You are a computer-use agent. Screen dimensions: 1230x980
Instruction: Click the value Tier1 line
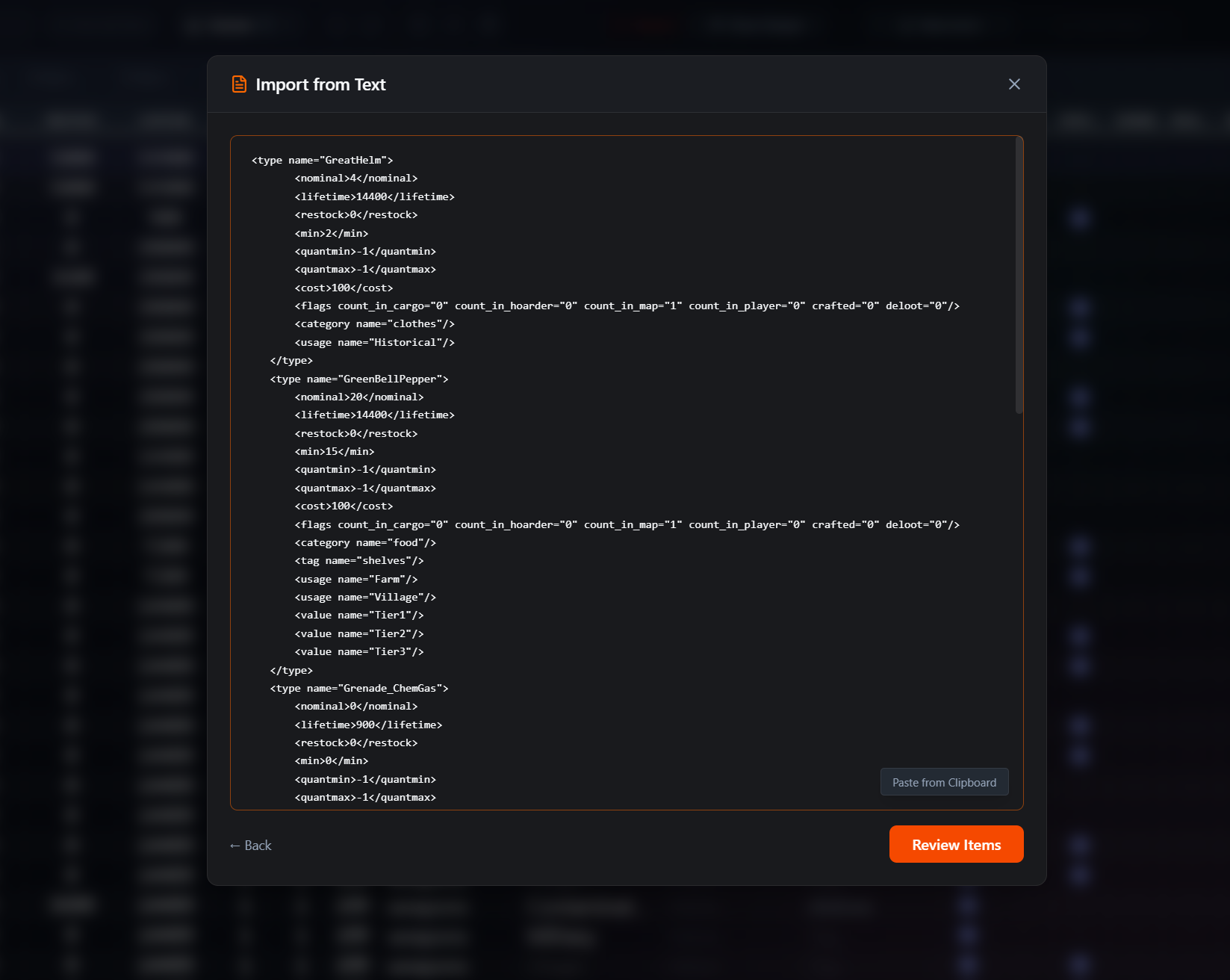tap(359, 615)
